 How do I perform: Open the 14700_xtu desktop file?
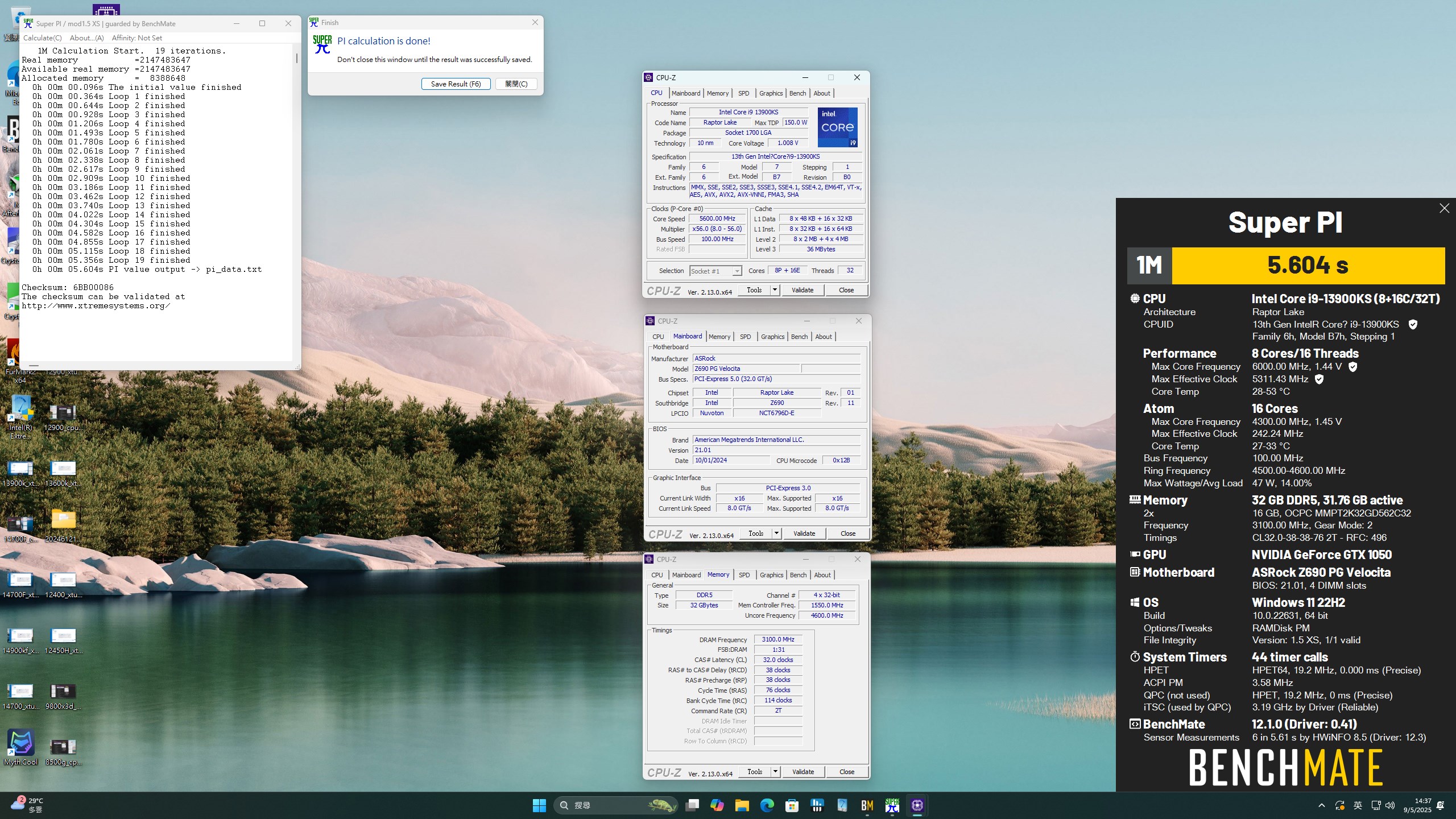20,696
